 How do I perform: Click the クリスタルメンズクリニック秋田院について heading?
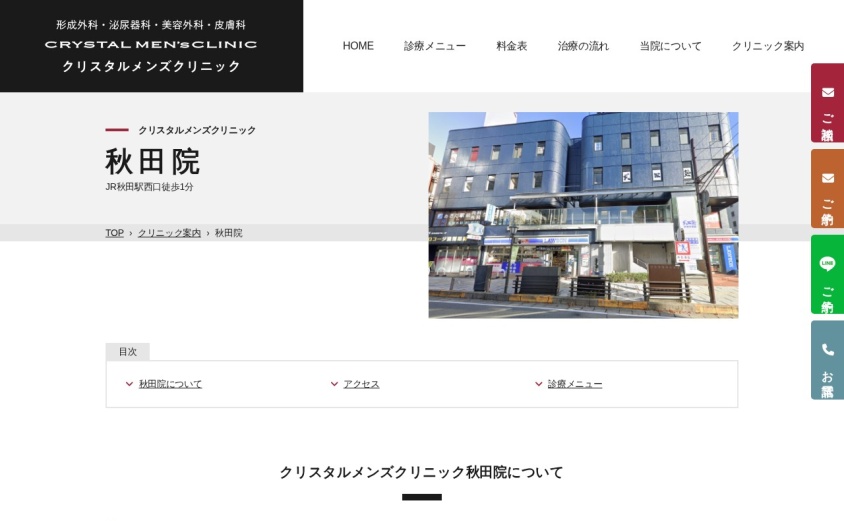[421, 472]
